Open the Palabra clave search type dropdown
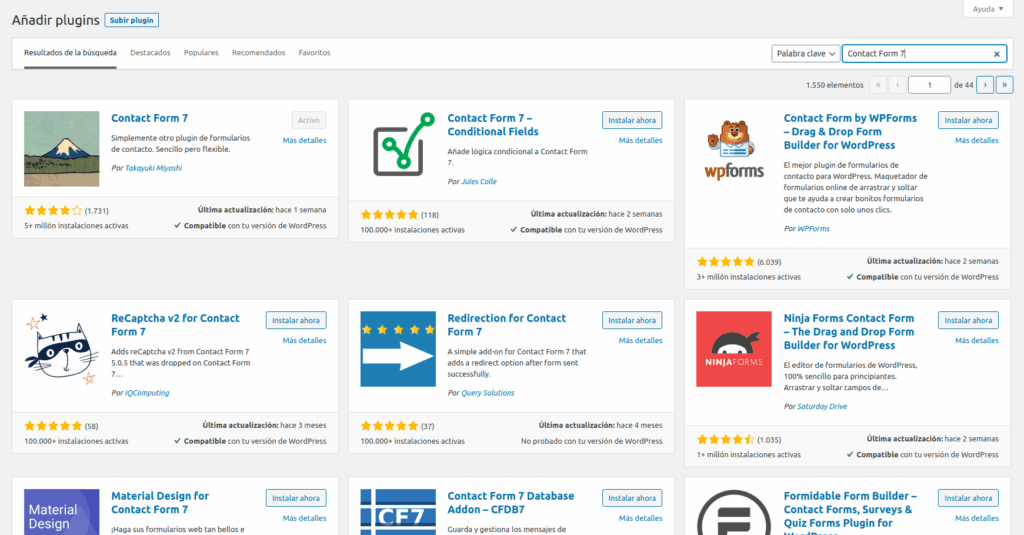The image size is (1024, 535). [805, 54]
